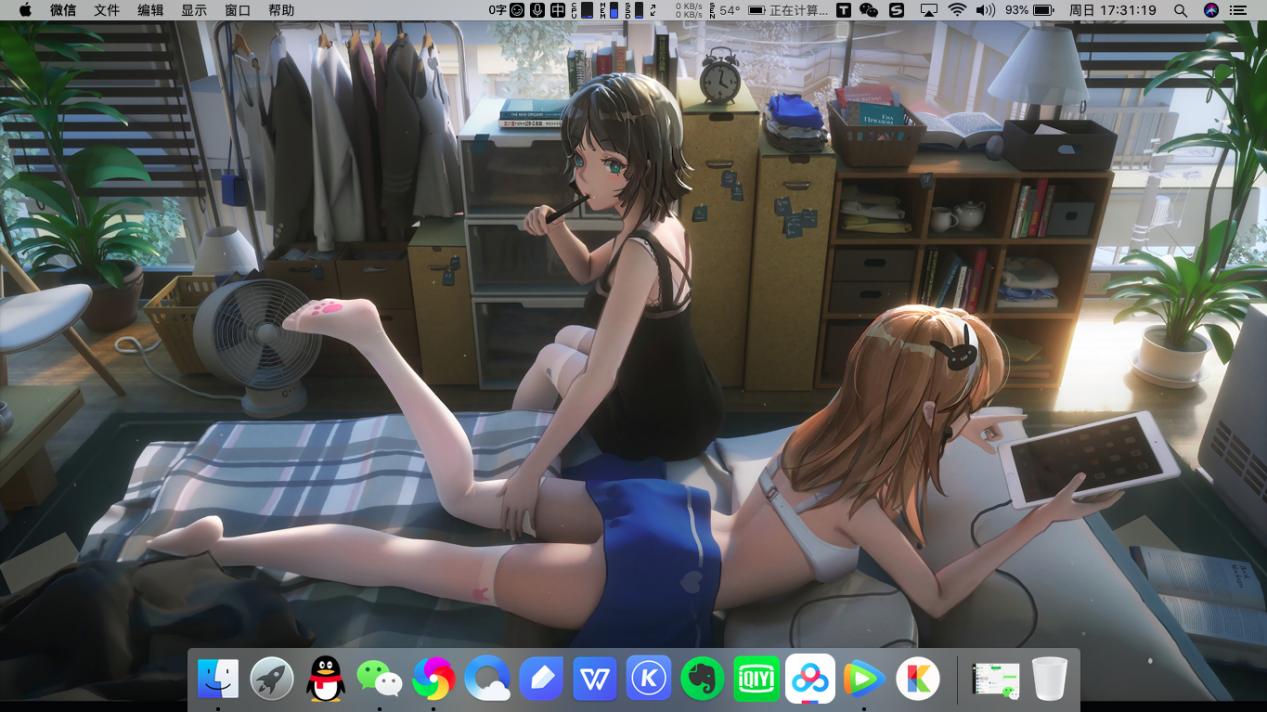
Task: Open Baidu Netdisk from the Dock
Action: (810, 677)
